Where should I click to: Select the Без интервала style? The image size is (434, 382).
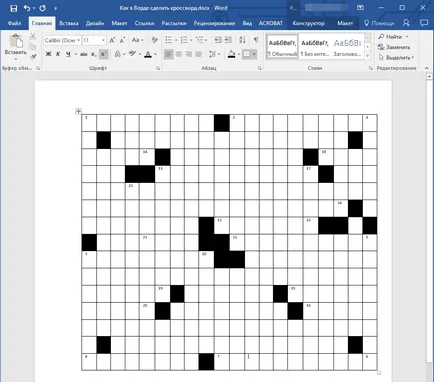(x=315, y=47)
